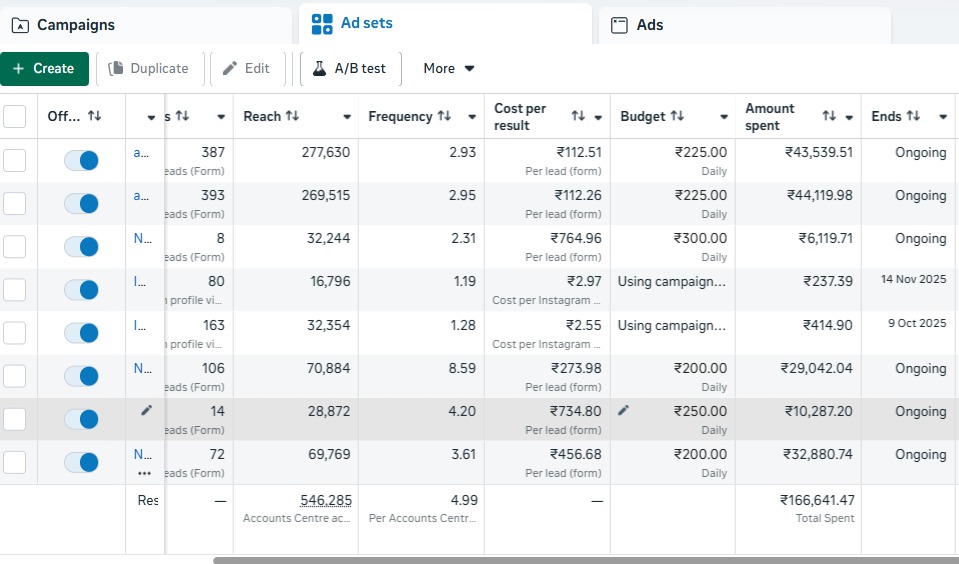This screenshot has height=564, width=959.
Task: Click the green Create button
Action: coord(44,69)
